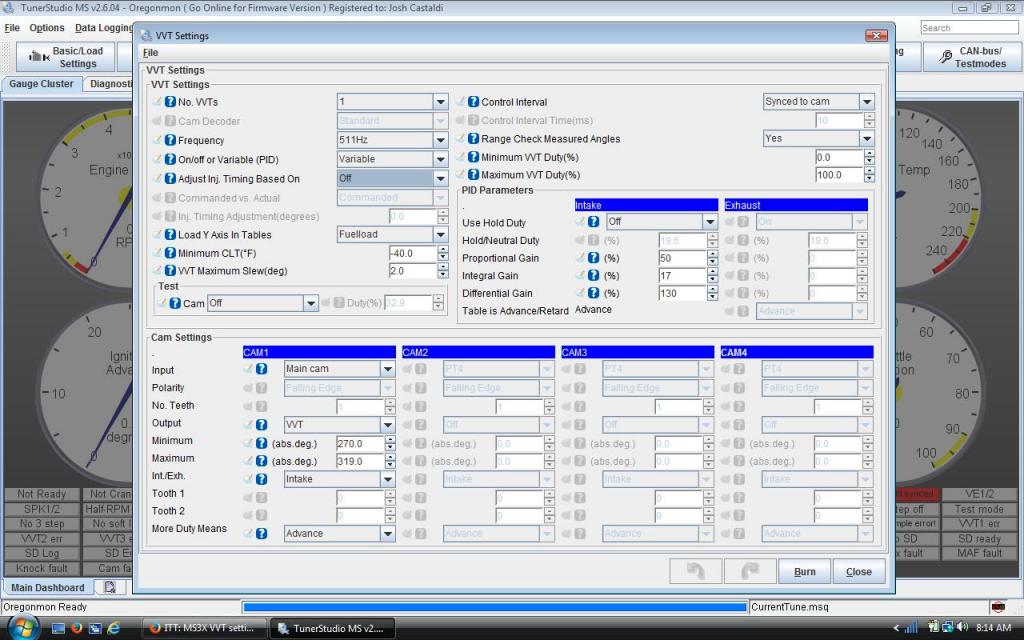The height and width of the screenshot is (640, 1024).
Task: Click help icon for Minimum CLT setting
Action: [170, 253]
